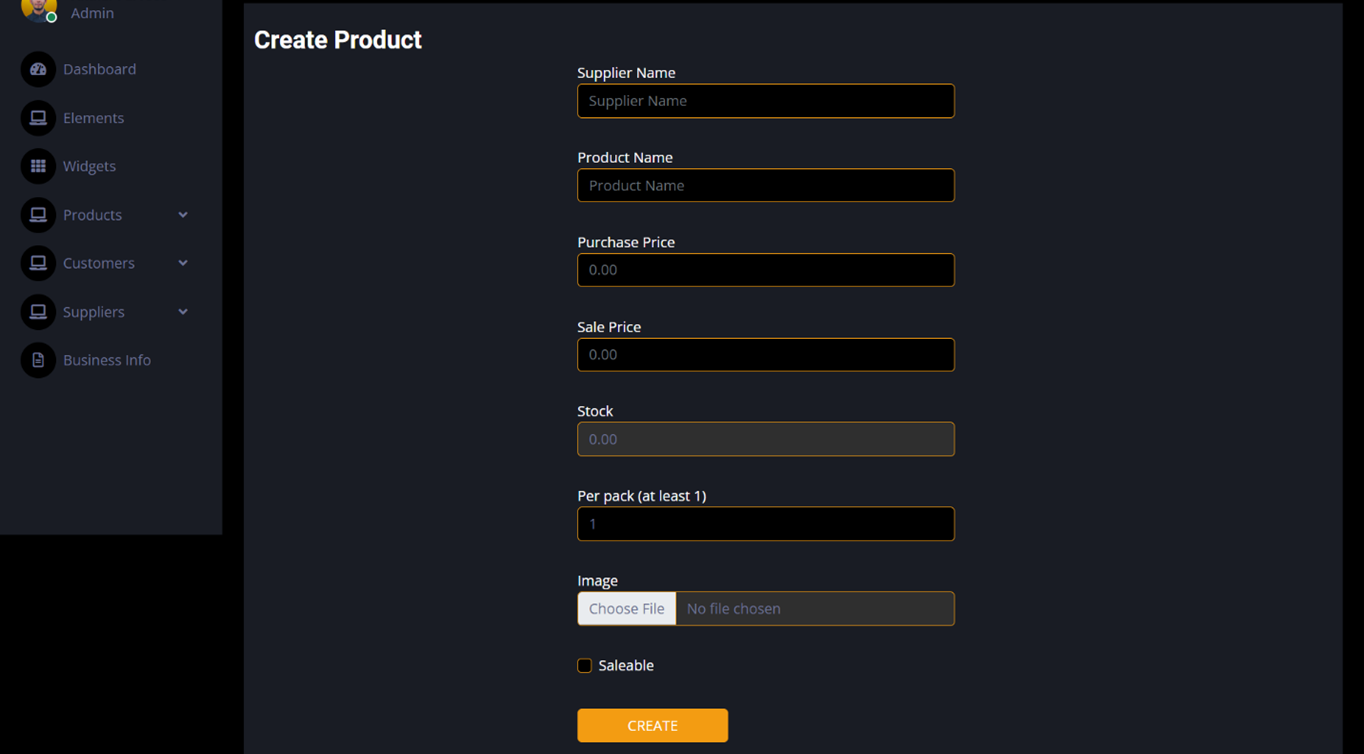Click the Dashboard gauge icon

click(x=38, y=69)
